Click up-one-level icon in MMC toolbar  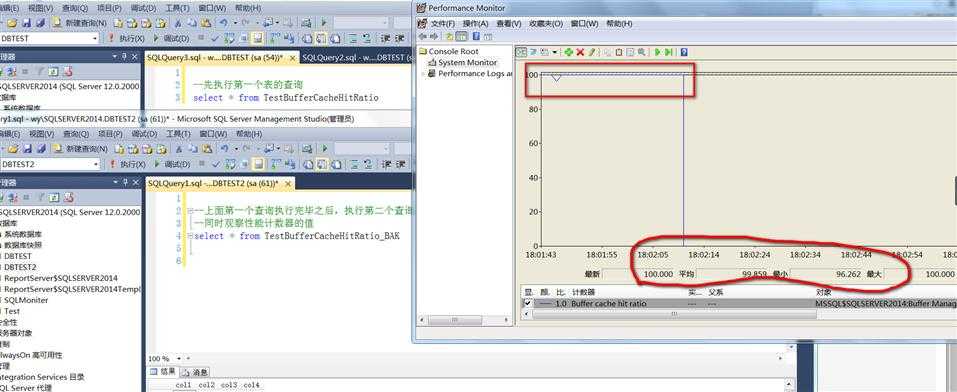(x=450, y=36)
